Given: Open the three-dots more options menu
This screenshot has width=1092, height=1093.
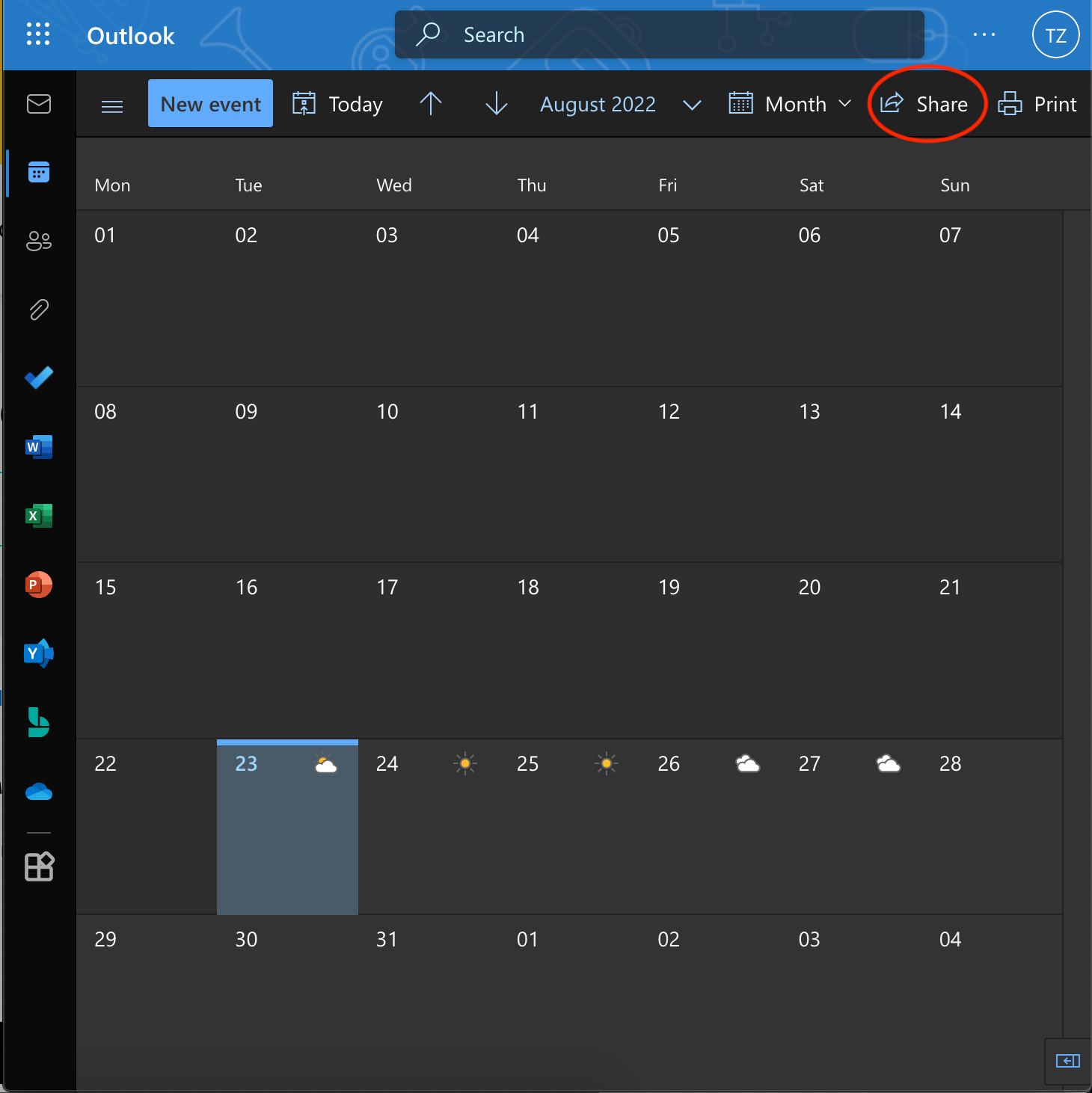Looking at the screenshot, I should coord(984,34).
